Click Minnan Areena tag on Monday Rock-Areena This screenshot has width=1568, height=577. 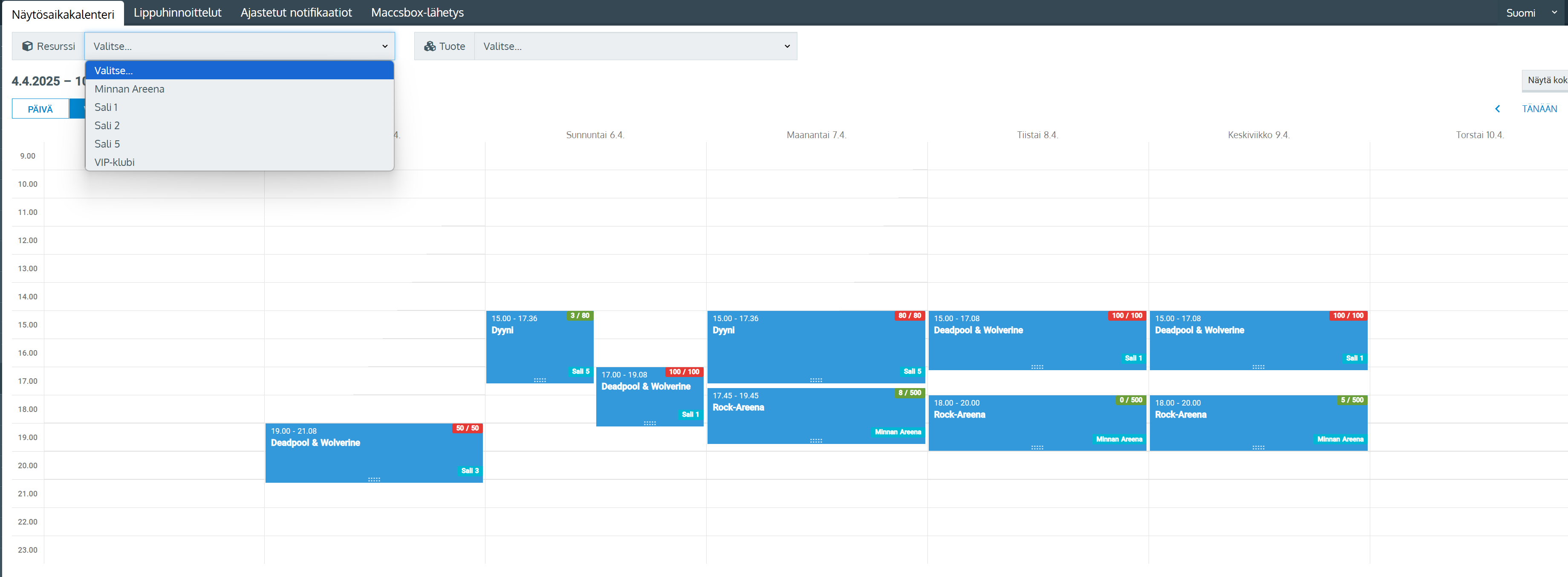(897, 432)
